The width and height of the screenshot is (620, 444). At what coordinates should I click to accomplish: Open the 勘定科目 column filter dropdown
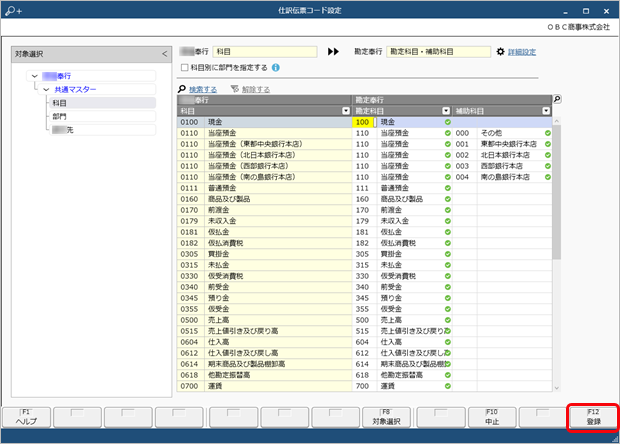(x=446, y=111)
